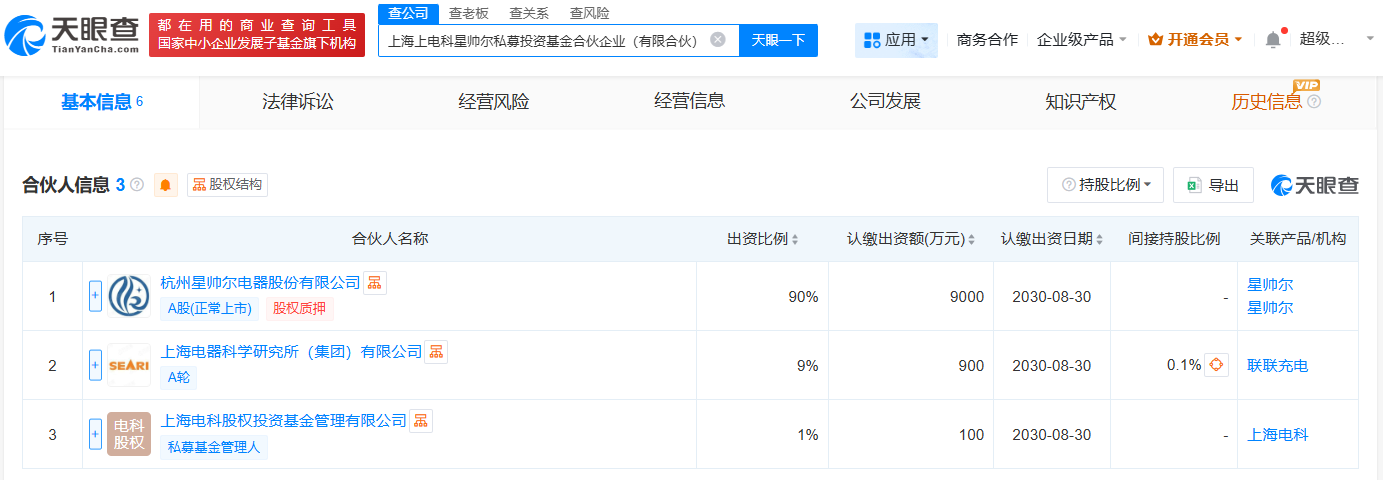
Task: Open the 联联充电 related product link
Action: [x=1277, y=365]
